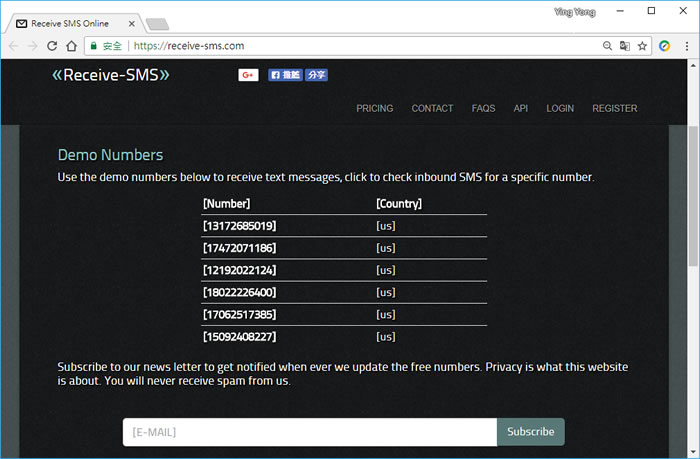Click the E-MAIL input field
The image size is (700, 459).
coord(309,432)
